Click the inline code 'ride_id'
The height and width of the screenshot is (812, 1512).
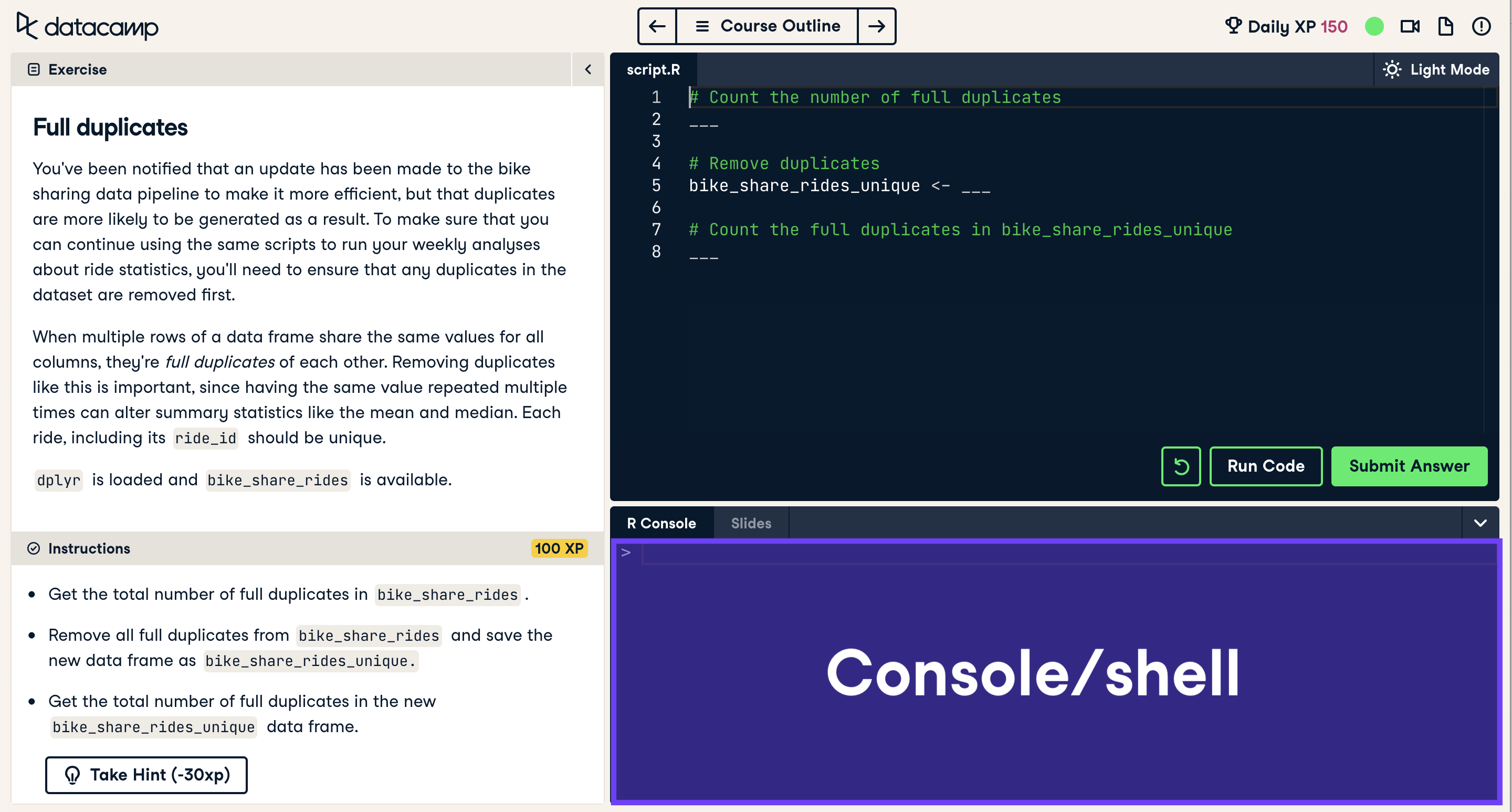[205, 438]
